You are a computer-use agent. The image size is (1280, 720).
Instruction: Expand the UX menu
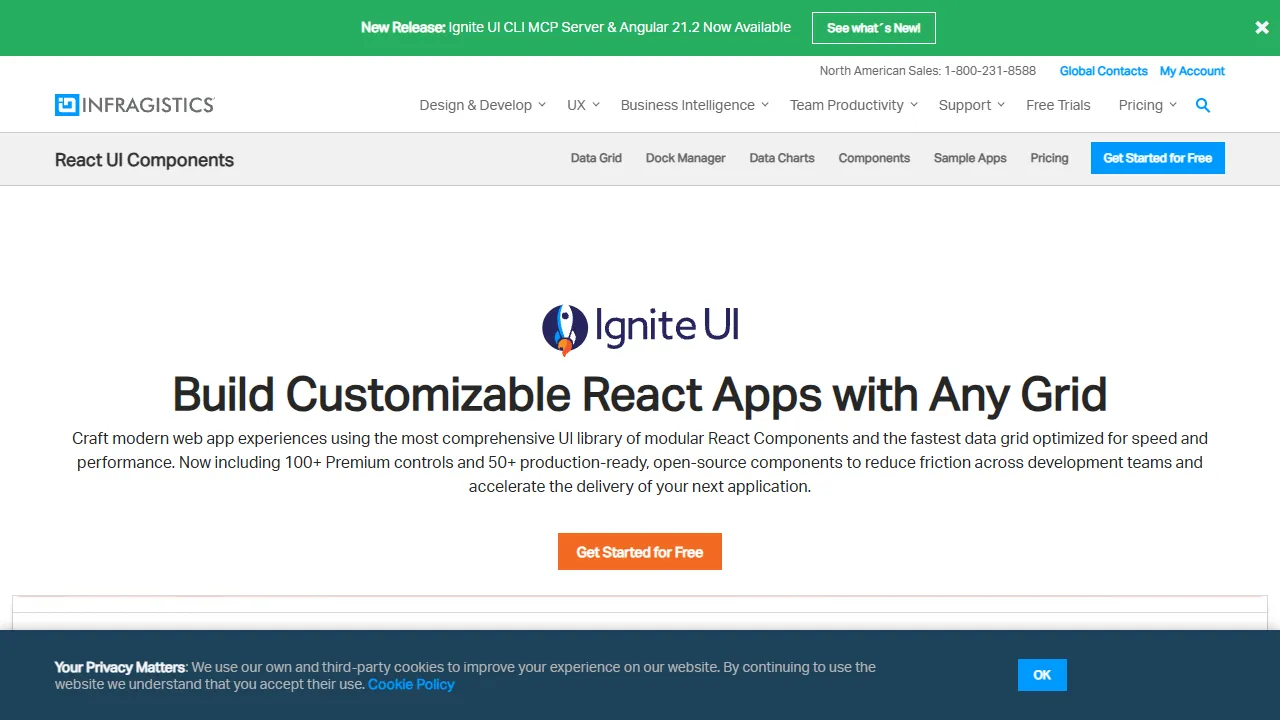[583, 105]
